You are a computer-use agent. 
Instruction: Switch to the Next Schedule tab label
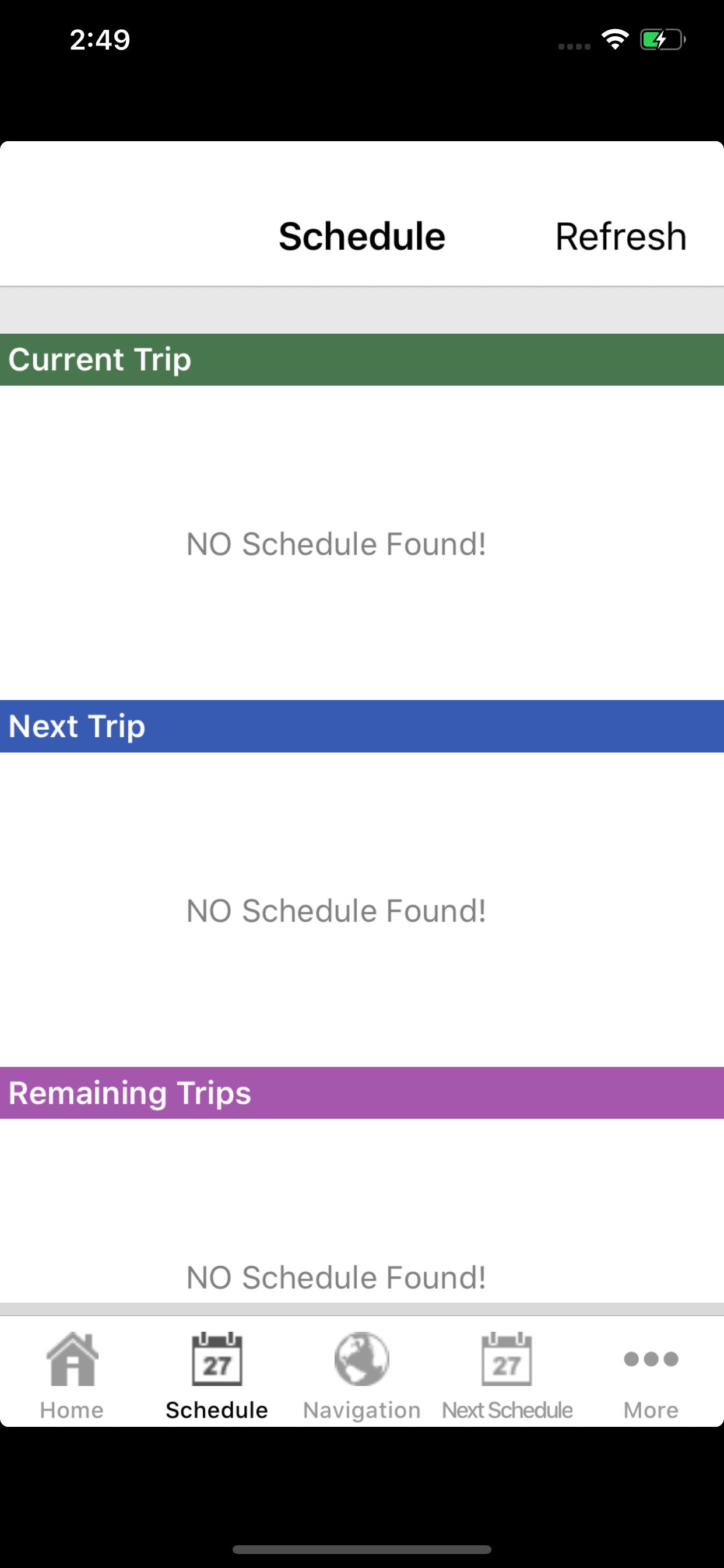click(x=507, y=1410)
